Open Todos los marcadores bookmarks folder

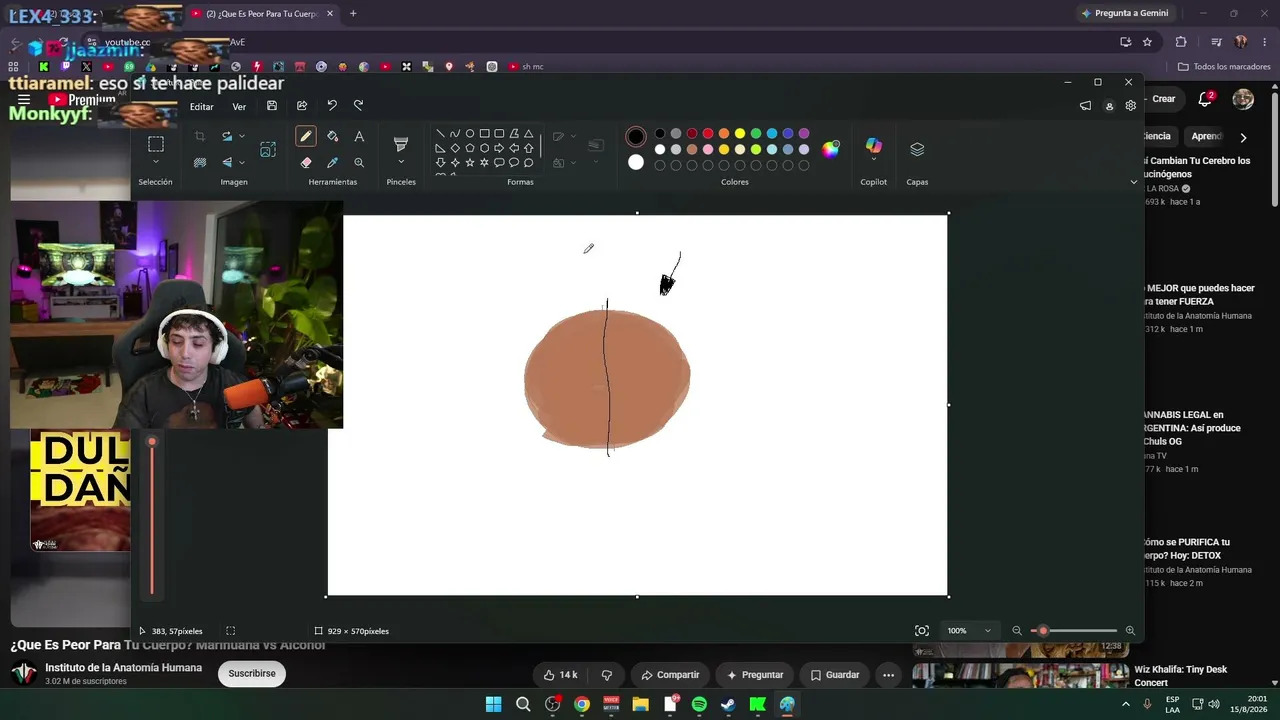[x=1224, y=67]
